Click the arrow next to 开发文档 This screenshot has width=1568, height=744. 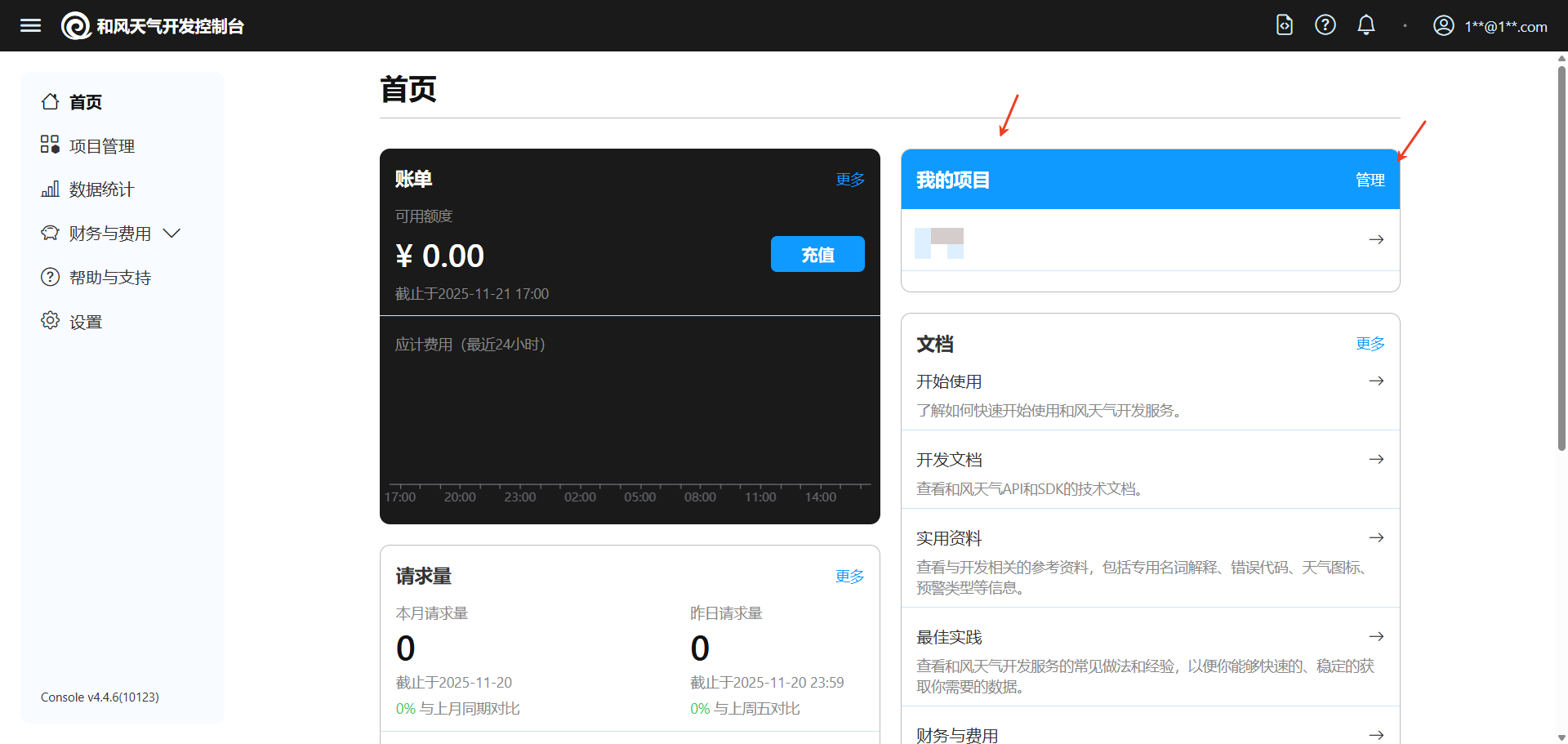click(1376, 460)
